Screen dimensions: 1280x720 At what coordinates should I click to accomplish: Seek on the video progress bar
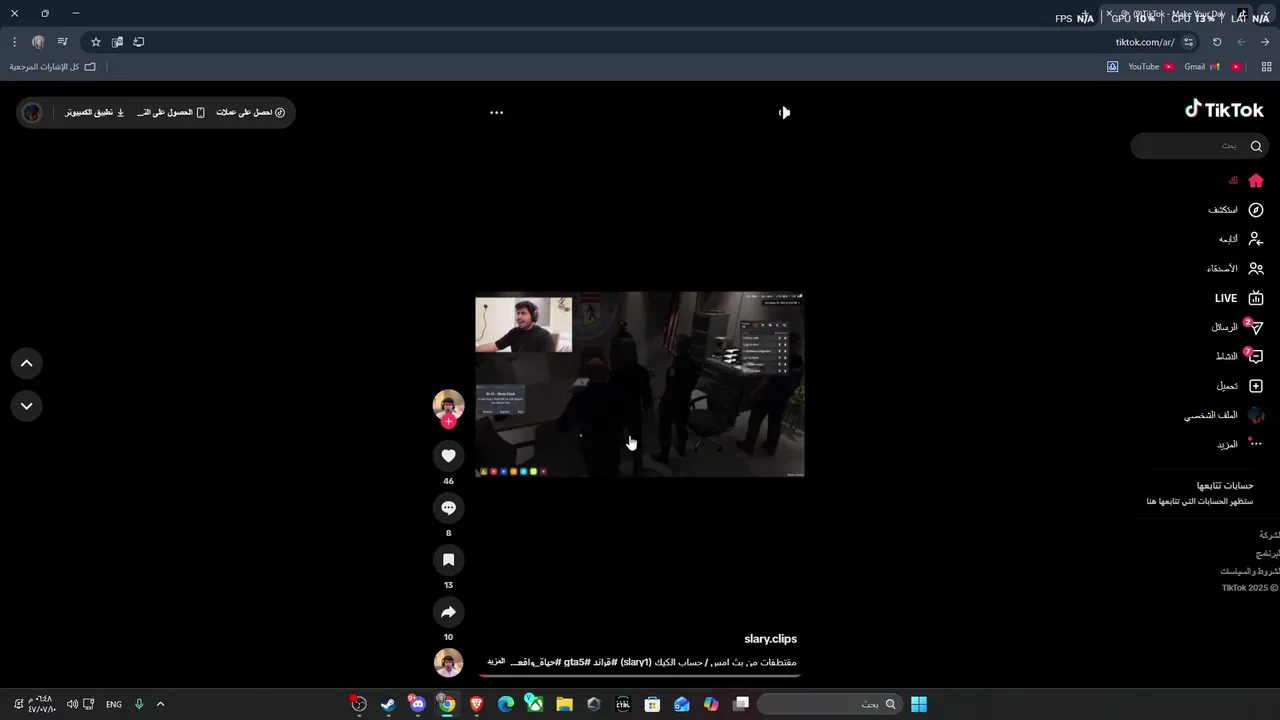click(640, 675)
